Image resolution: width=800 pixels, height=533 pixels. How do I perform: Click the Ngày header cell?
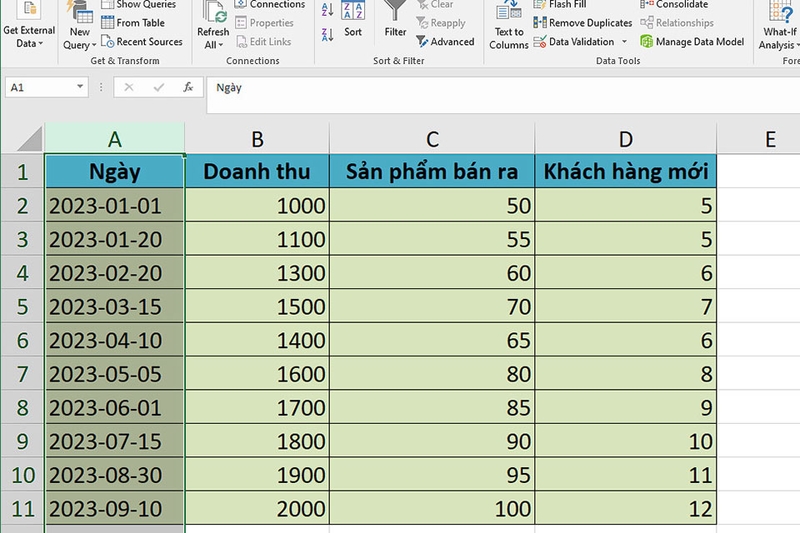[x=115, y=171]
